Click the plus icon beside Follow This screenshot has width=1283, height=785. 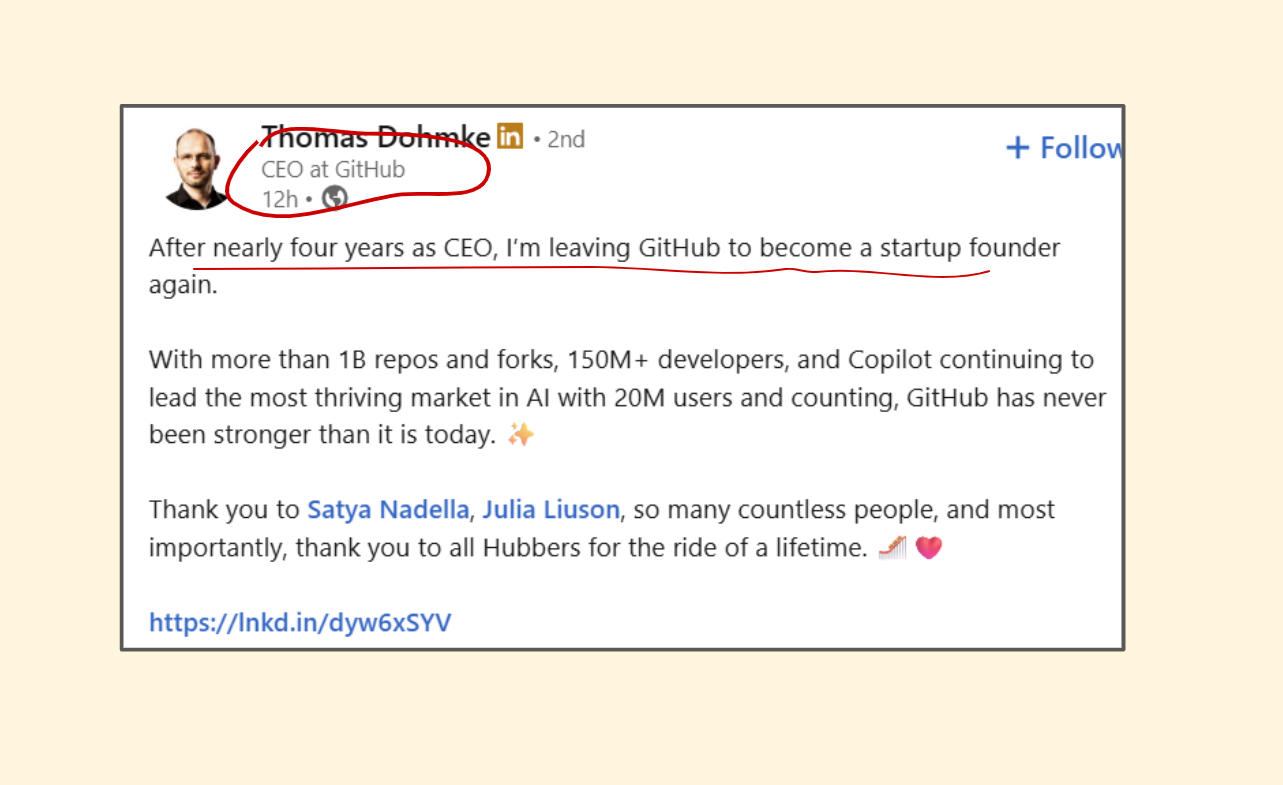[1017, 148]
